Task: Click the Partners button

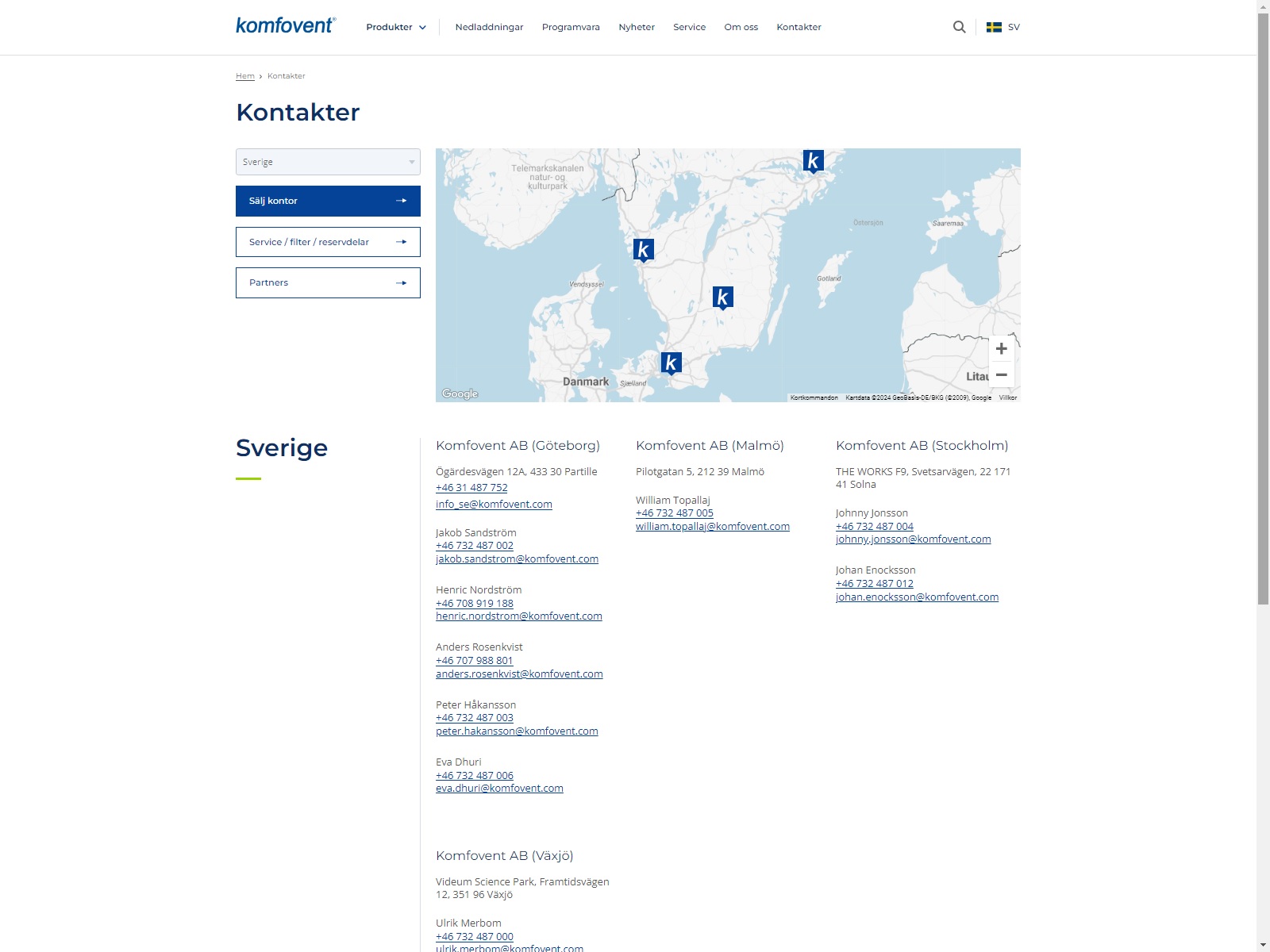Action: tap(328, 282)
